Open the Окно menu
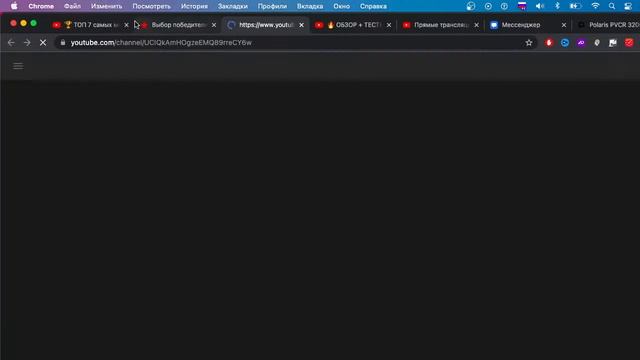640x360 pixels. coord(341,6)
